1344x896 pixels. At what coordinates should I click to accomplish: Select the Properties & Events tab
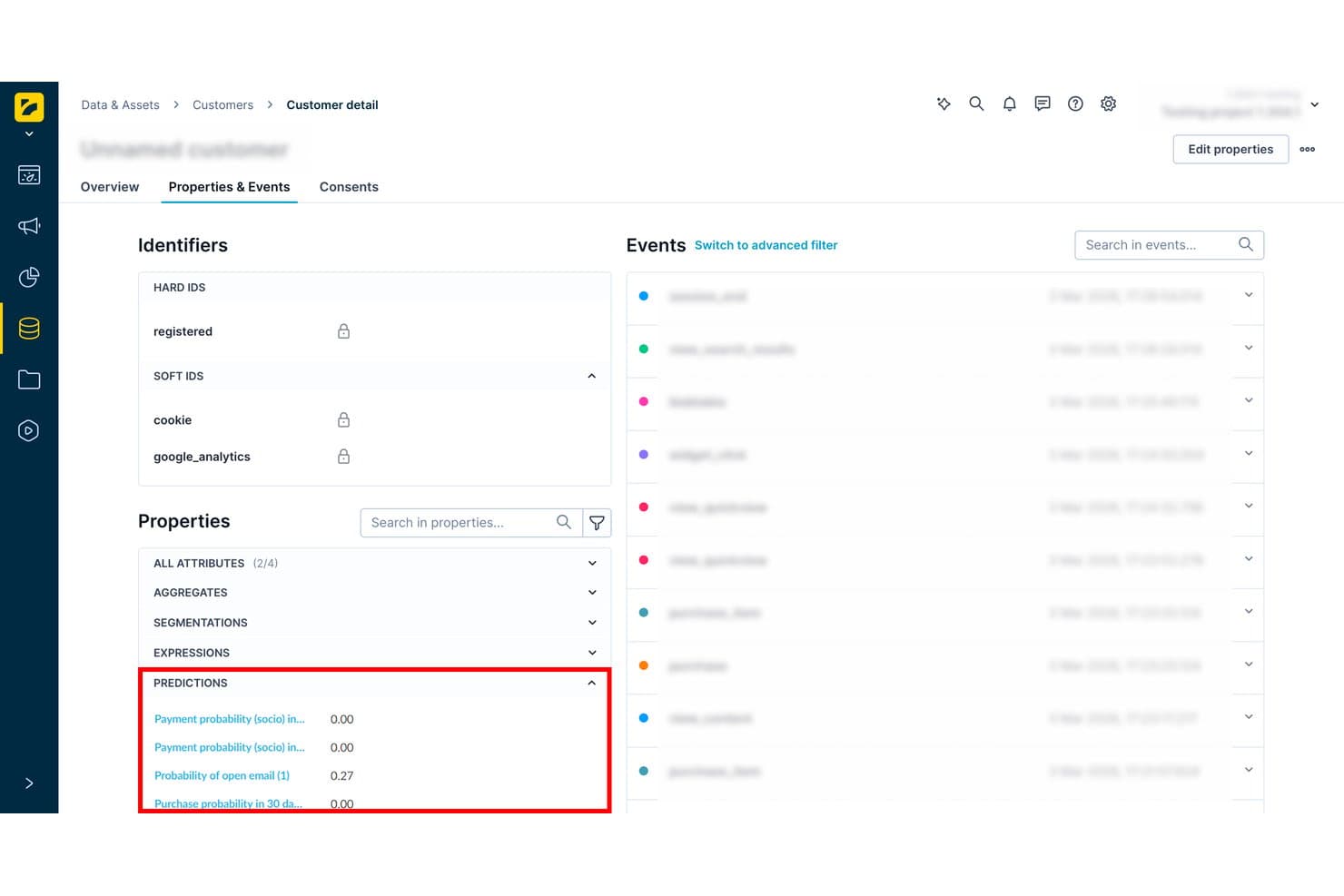[229, 187]
